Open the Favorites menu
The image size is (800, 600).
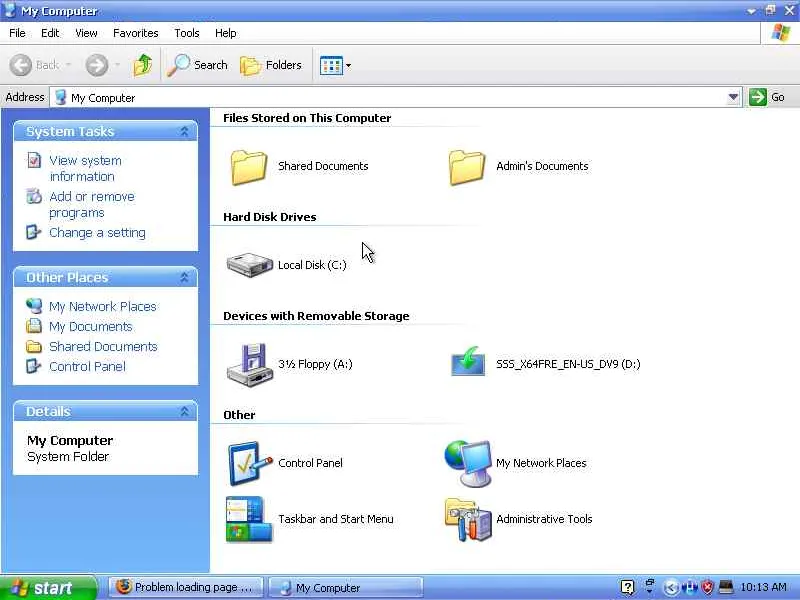[x=136, y=33]
